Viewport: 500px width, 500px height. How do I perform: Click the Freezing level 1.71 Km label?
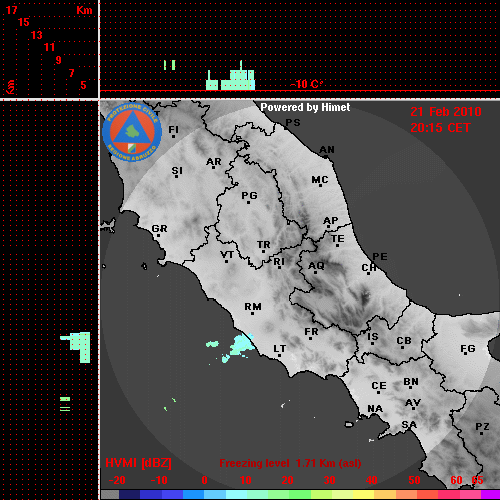pyautogui.click(x=290, y=463)
